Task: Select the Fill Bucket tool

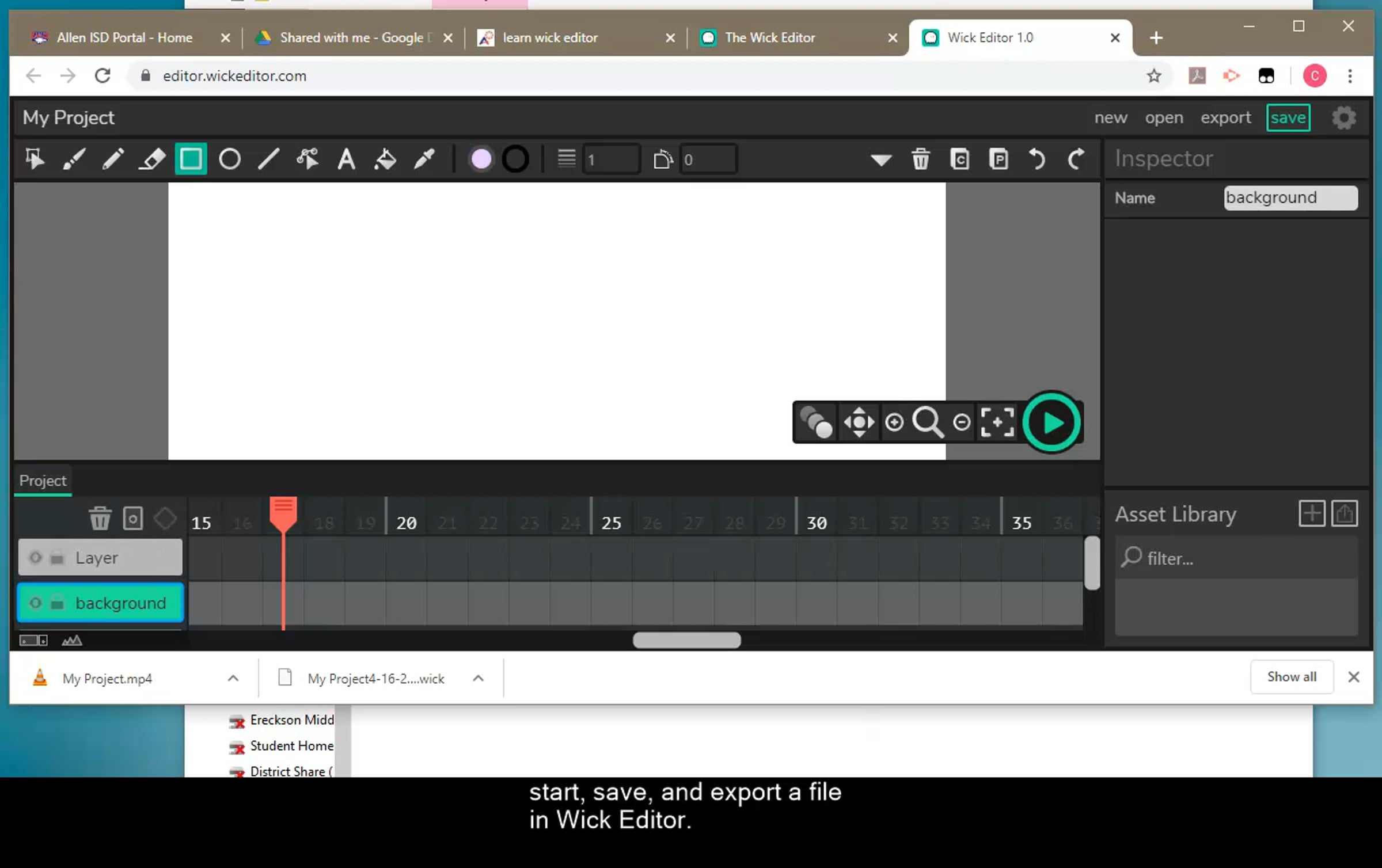Action: 385,159
